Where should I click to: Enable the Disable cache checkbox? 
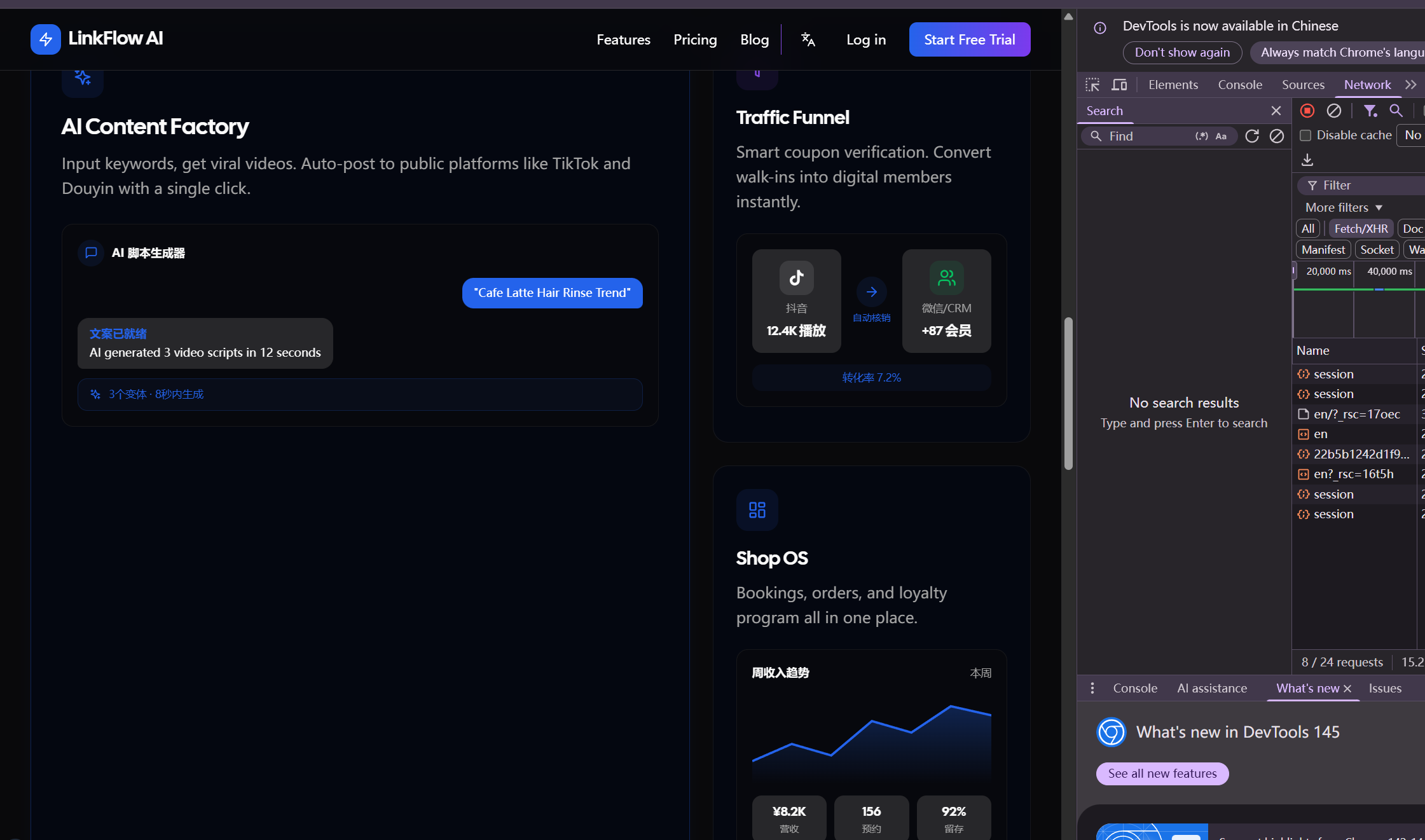(1305, 135)
